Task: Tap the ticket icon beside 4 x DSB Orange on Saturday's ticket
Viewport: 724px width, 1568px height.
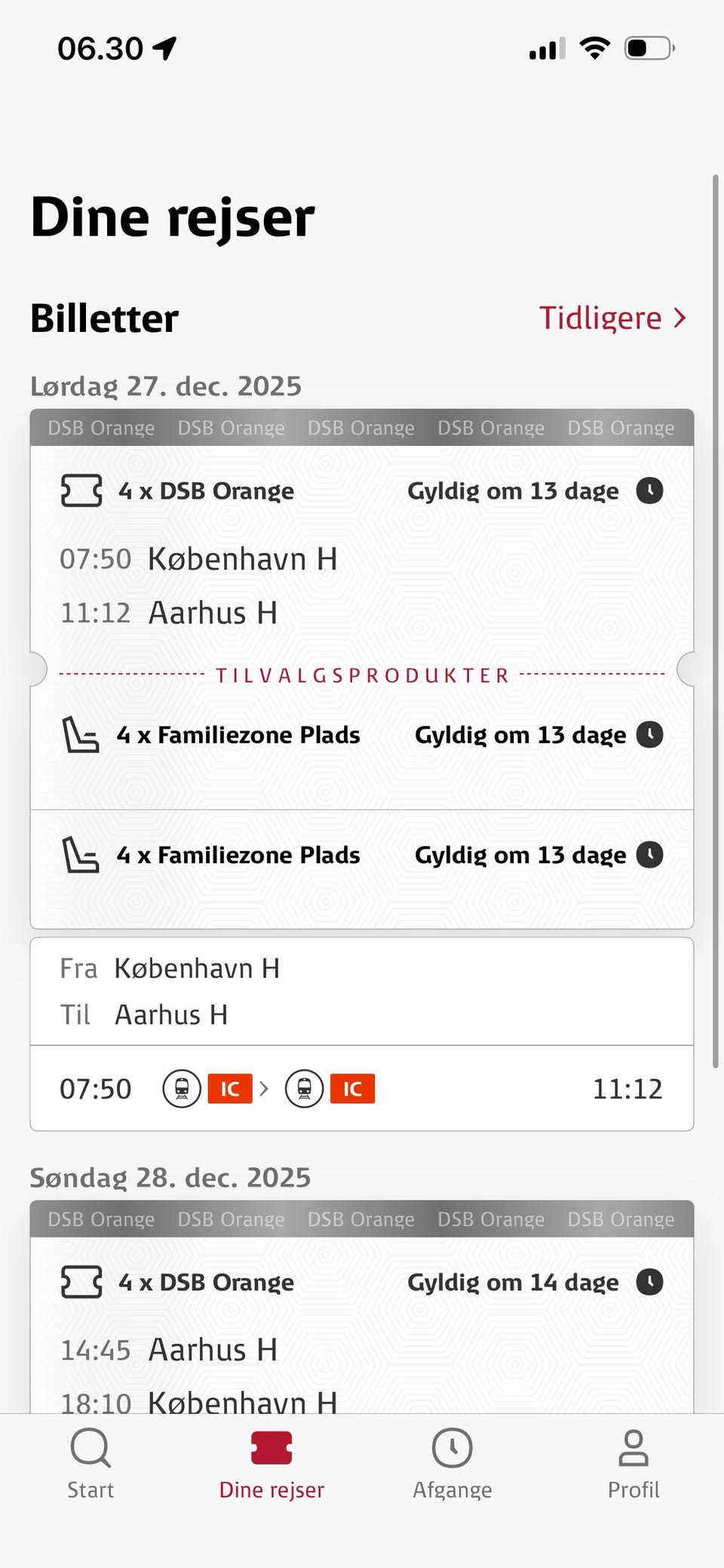Action: point(81,490)
